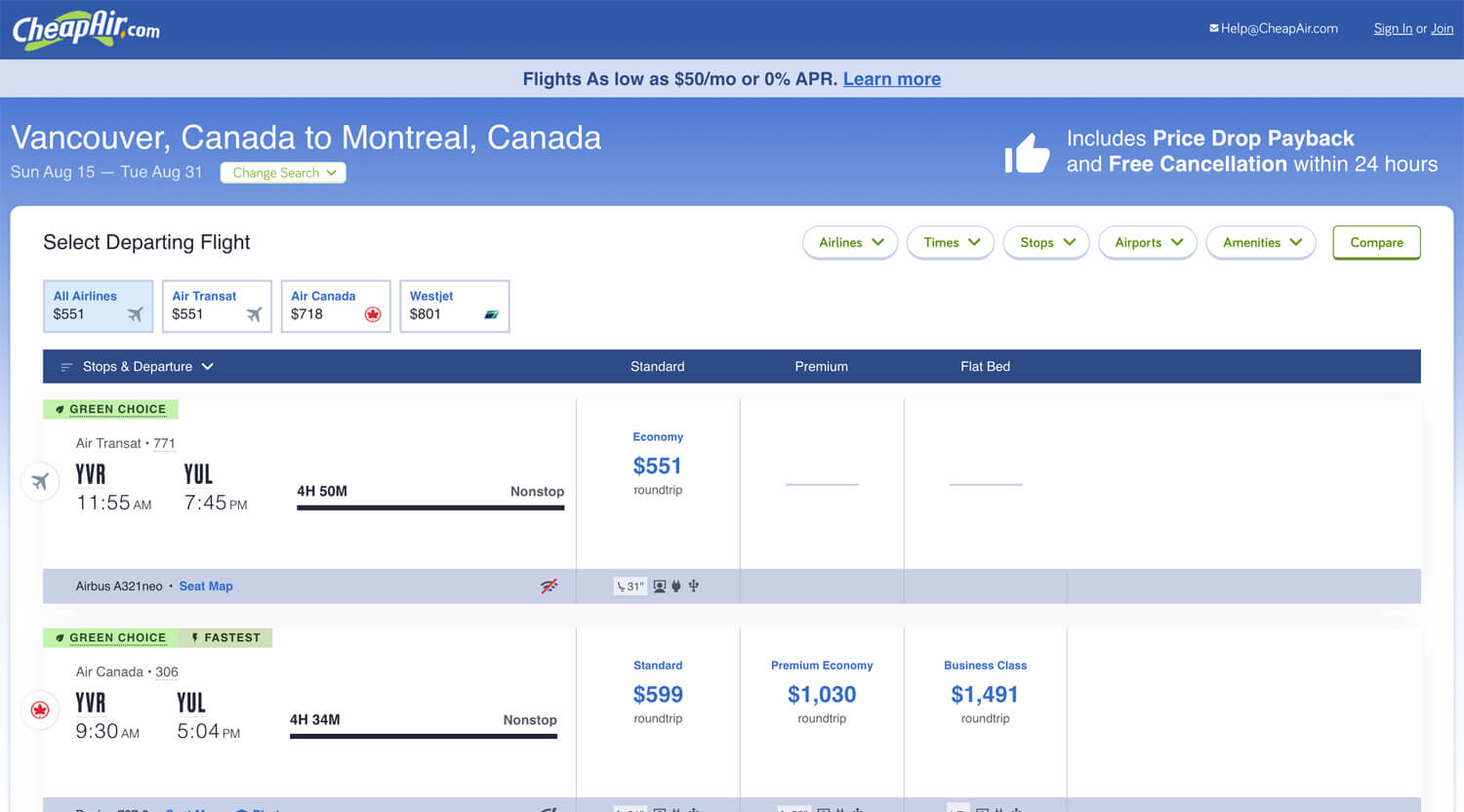Select the Westjet $801 tab

(x=454, y=305)
